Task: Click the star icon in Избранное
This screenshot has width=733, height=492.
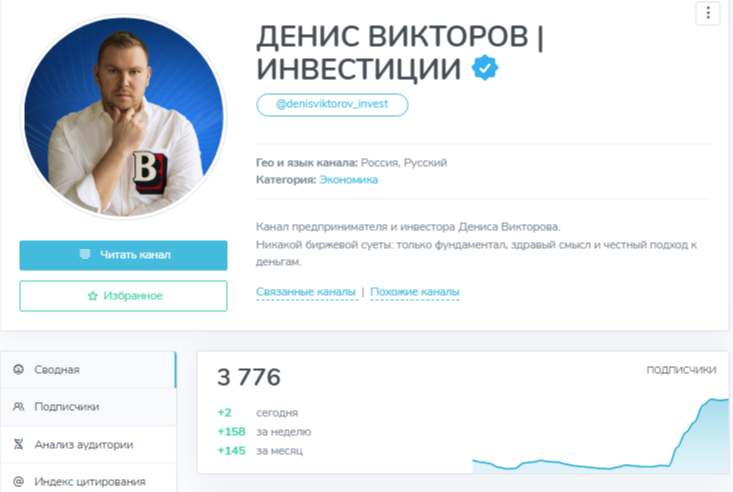Action: click(x=93, y=296)
